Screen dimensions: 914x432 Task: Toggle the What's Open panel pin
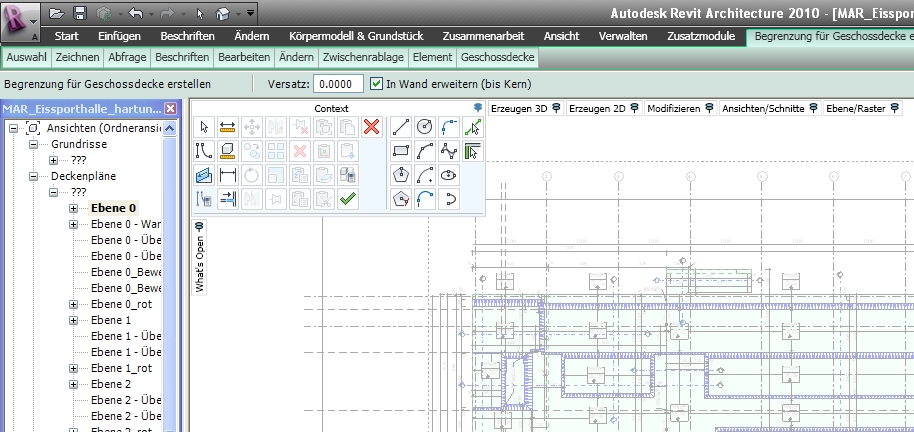(x=199, y=226)
